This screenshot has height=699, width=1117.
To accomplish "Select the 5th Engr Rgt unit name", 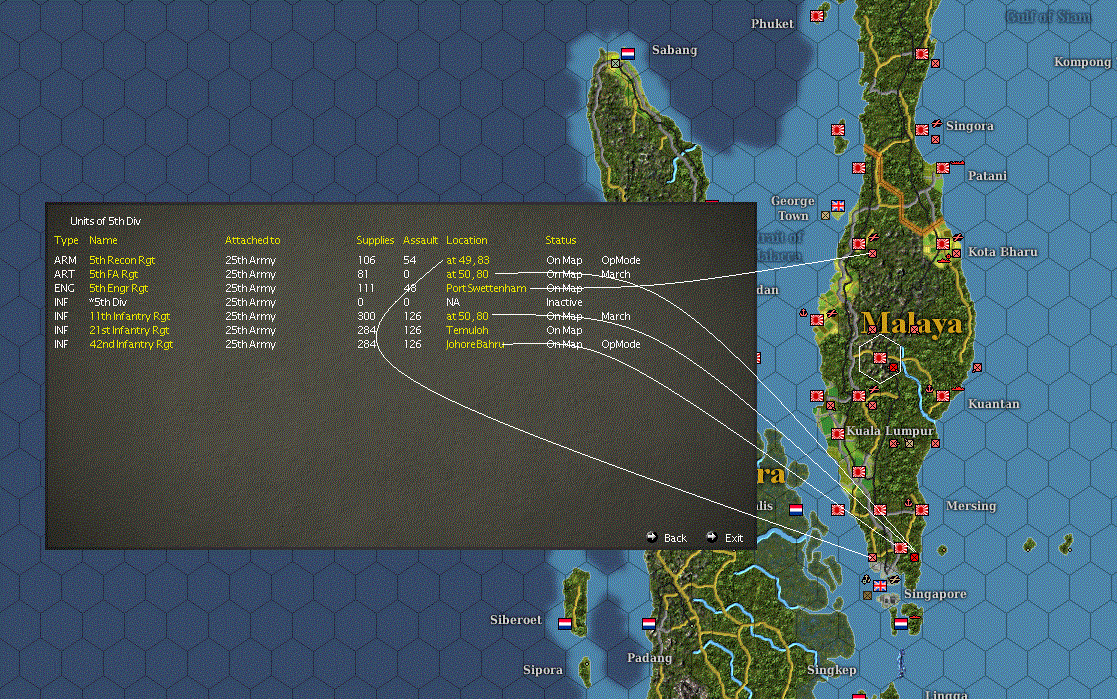I will tap(118, 288).
